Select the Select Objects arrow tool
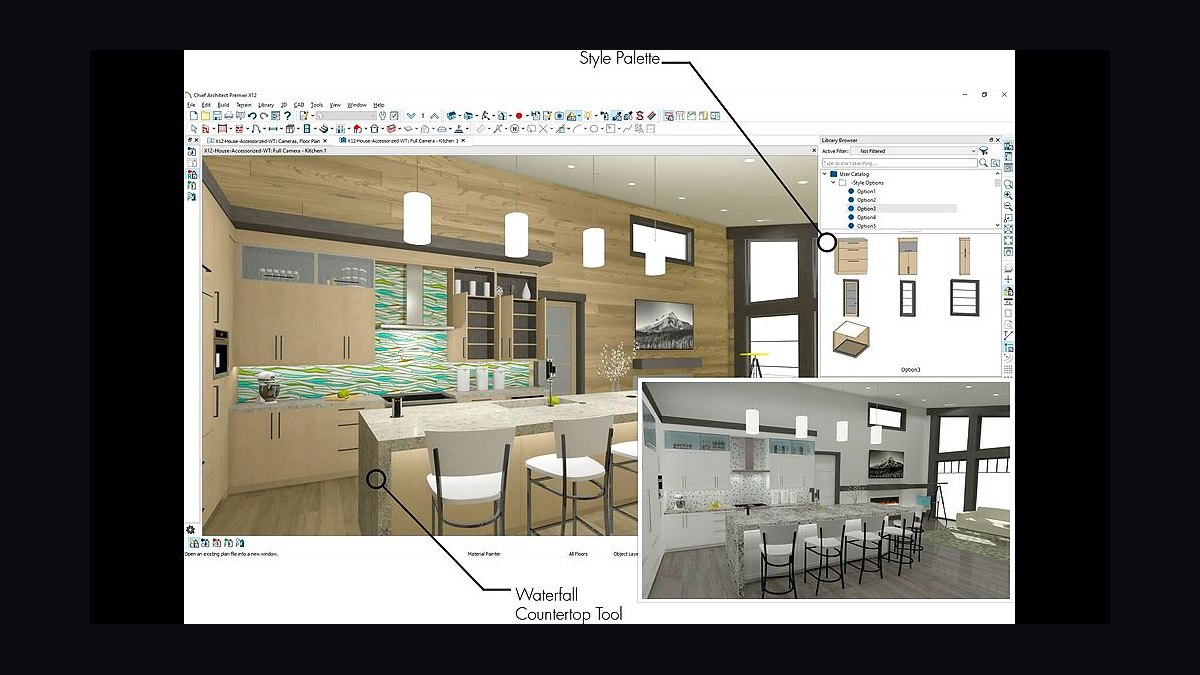The image size is (1200, 675). pos(194,129)
